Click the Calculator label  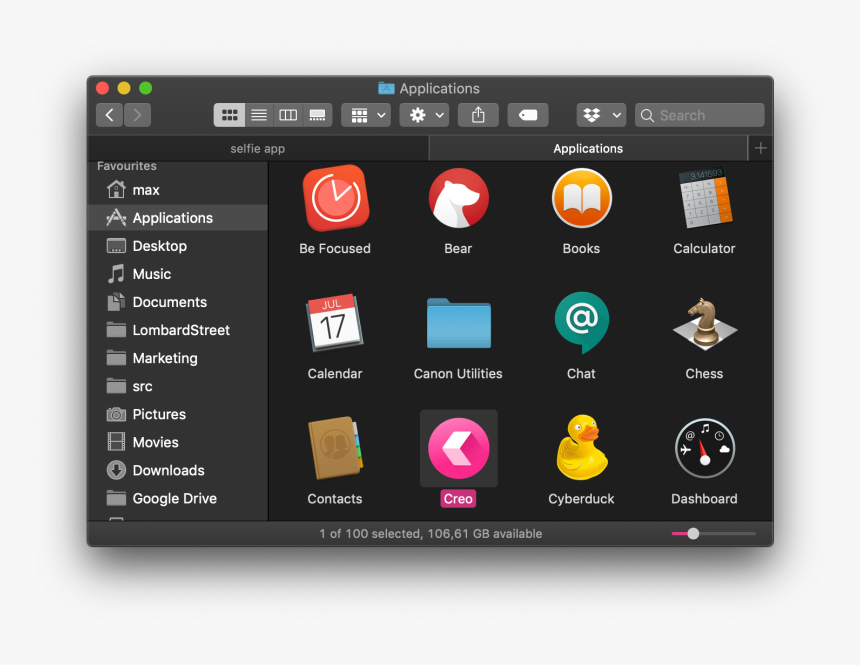click(704, 249)
